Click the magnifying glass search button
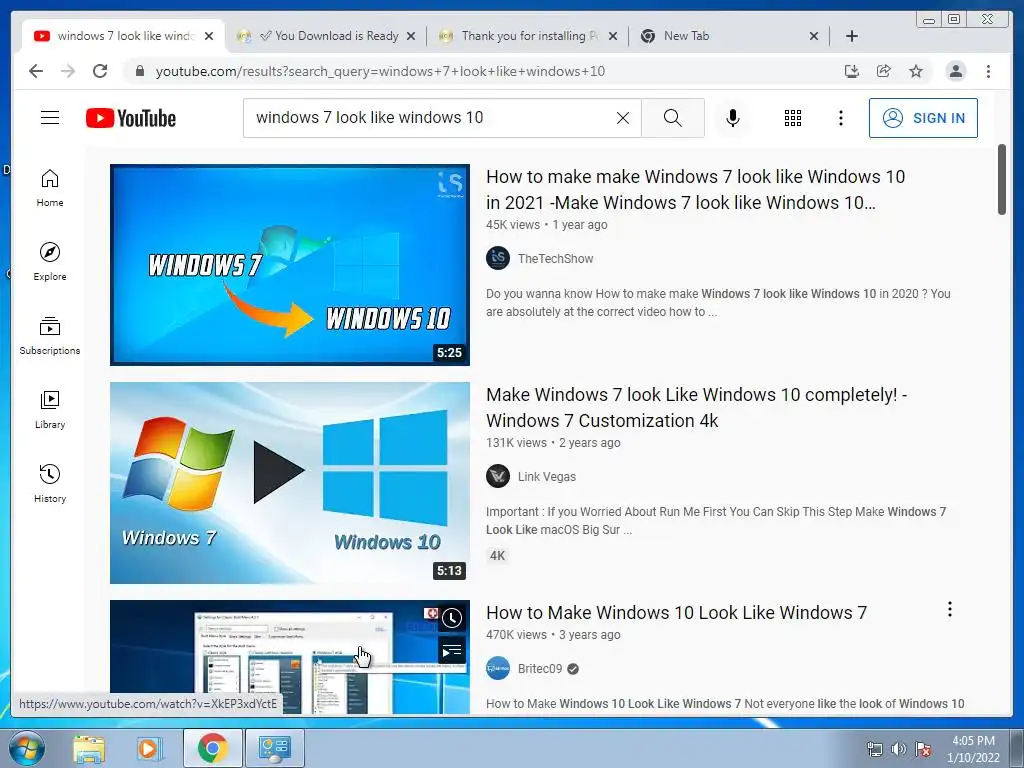Screen dimensions: 1024x768 pos(673,118)
